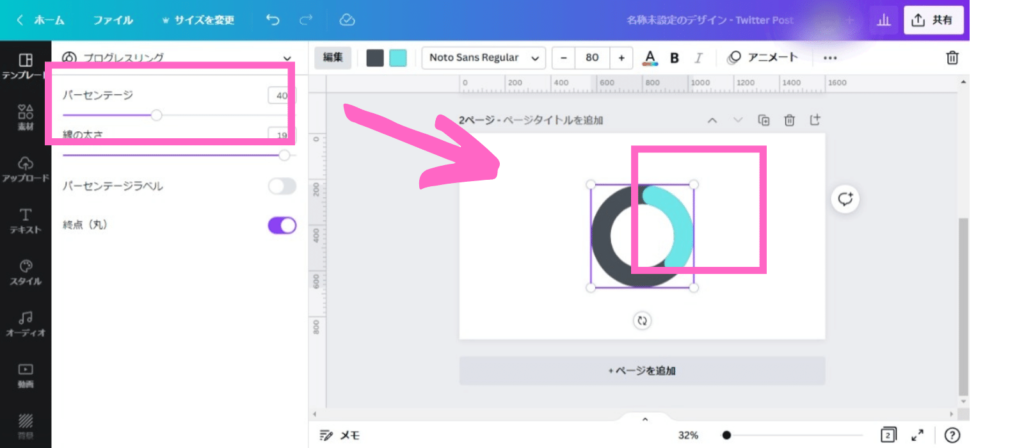The width and height of the screenshot is (1024, 448).
Task: Click the rotate handle below the ring
Action: coord(642,321)
